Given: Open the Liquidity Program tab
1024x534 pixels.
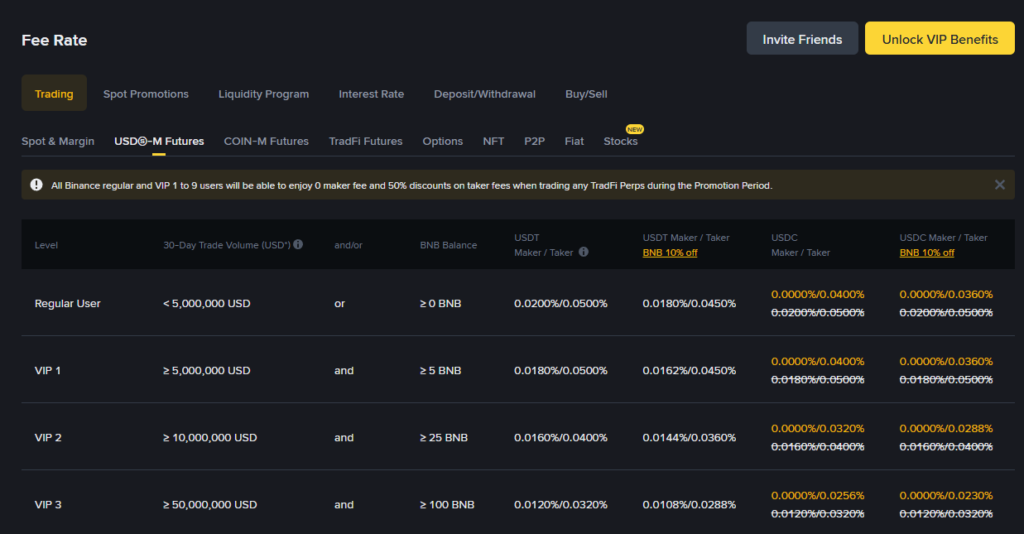Looking at the screenshot, I should tap(264, 94).
